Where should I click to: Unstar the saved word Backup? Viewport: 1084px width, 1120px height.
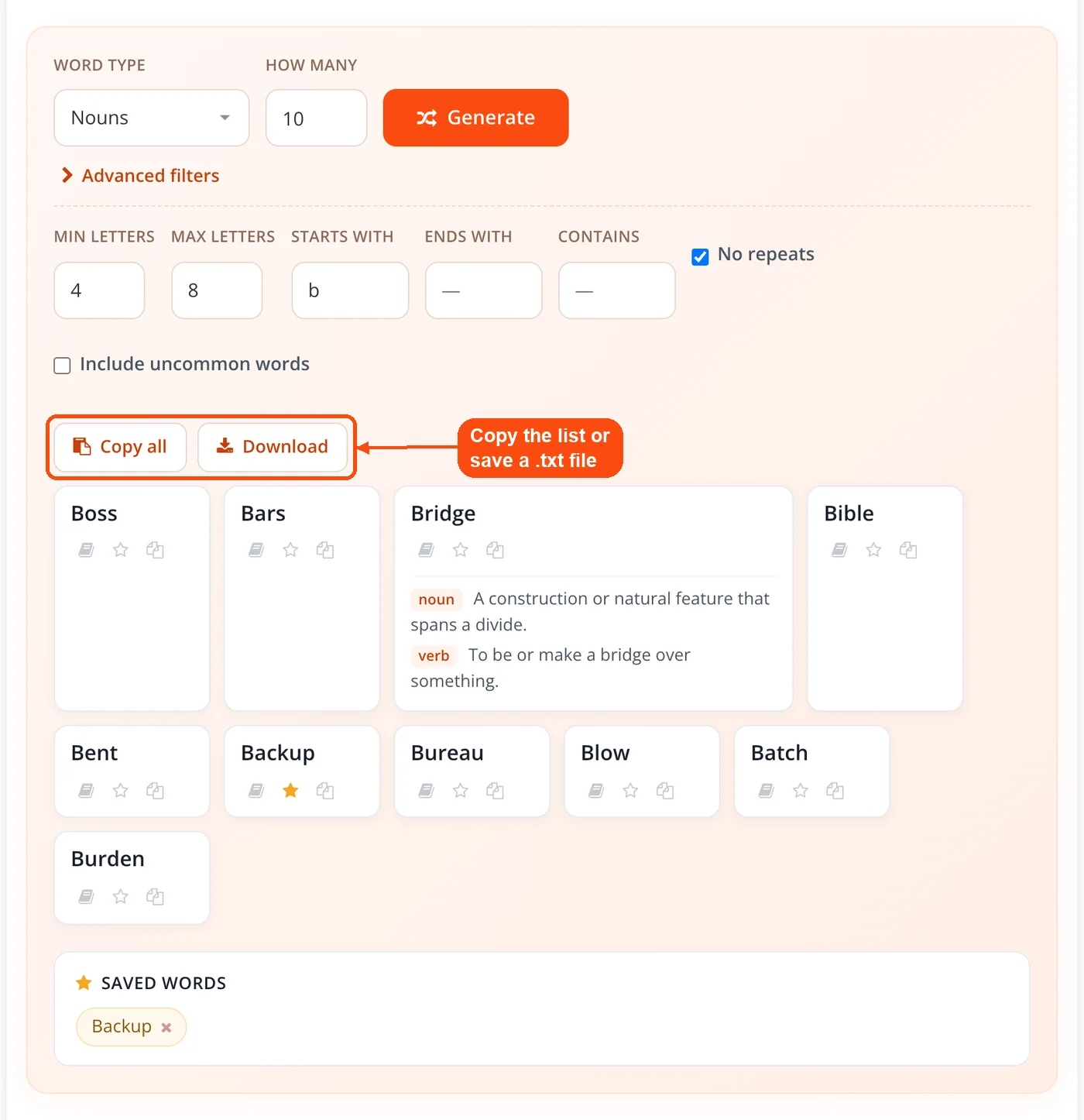[290, 790]
